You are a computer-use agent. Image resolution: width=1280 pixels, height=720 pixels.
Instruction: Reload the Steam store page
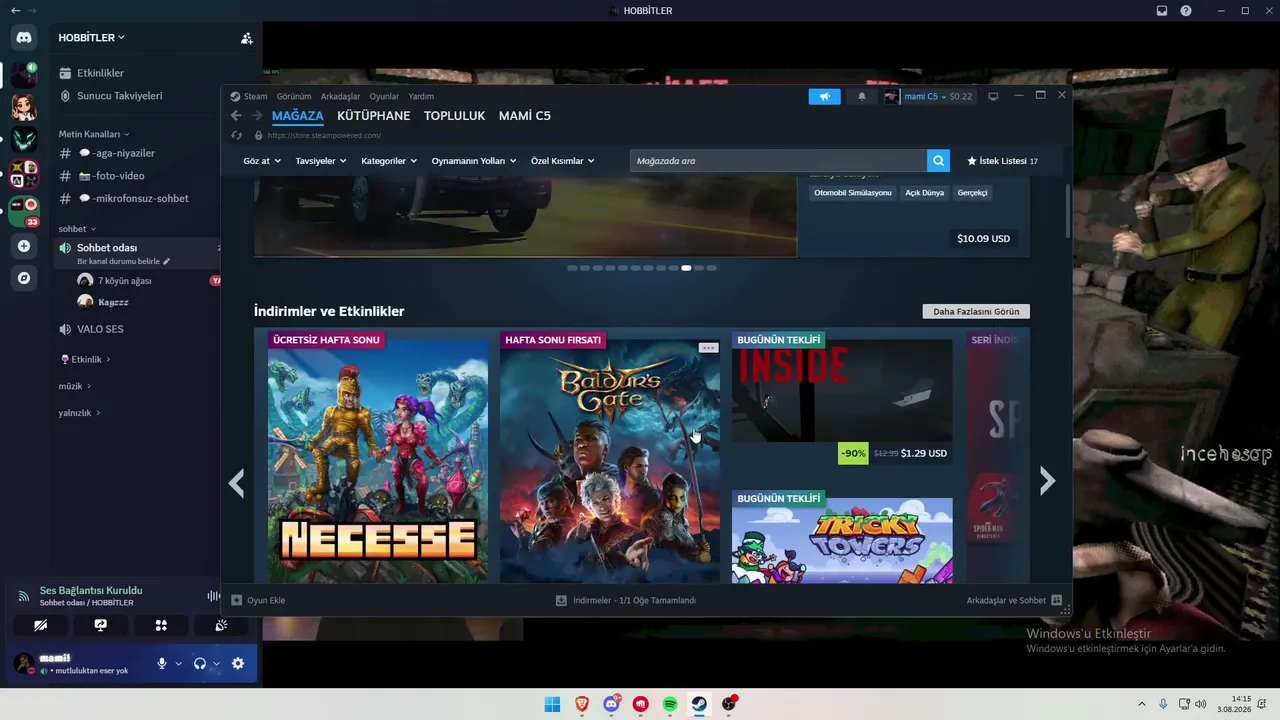(x=236, y=135)
